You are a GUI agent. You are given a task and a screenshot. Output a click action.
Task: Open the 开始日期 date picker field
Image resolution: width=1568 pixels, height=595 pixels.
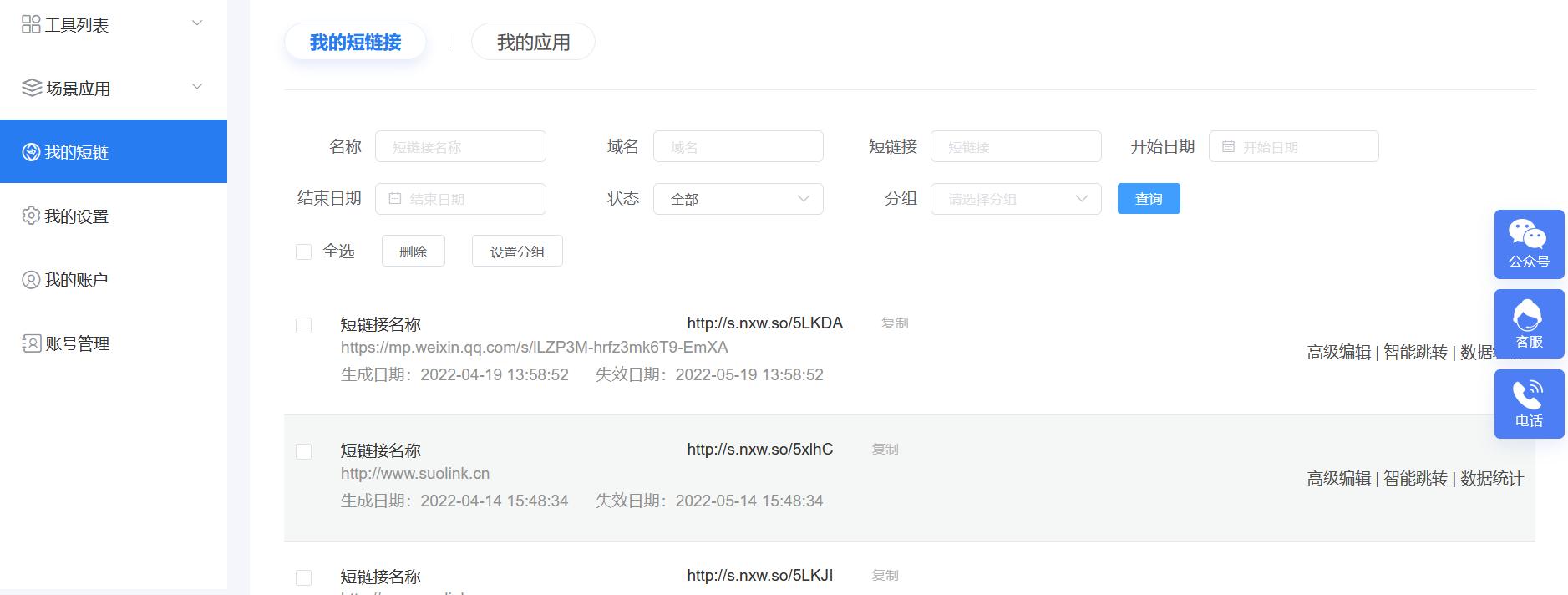[1293, 146]
